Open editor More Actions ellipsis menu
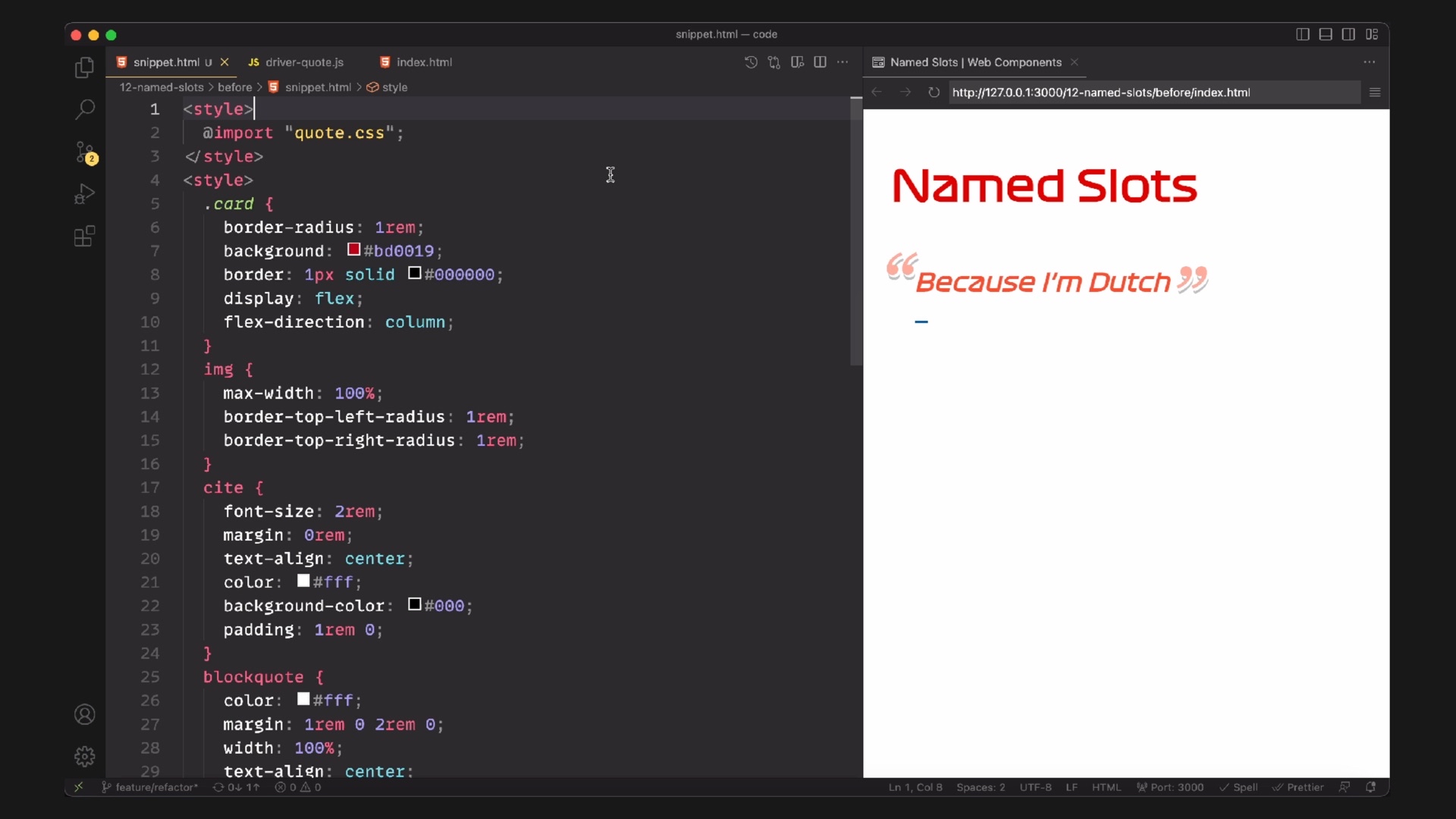This screenshot has width=1456, height=819. pos(843,62)
